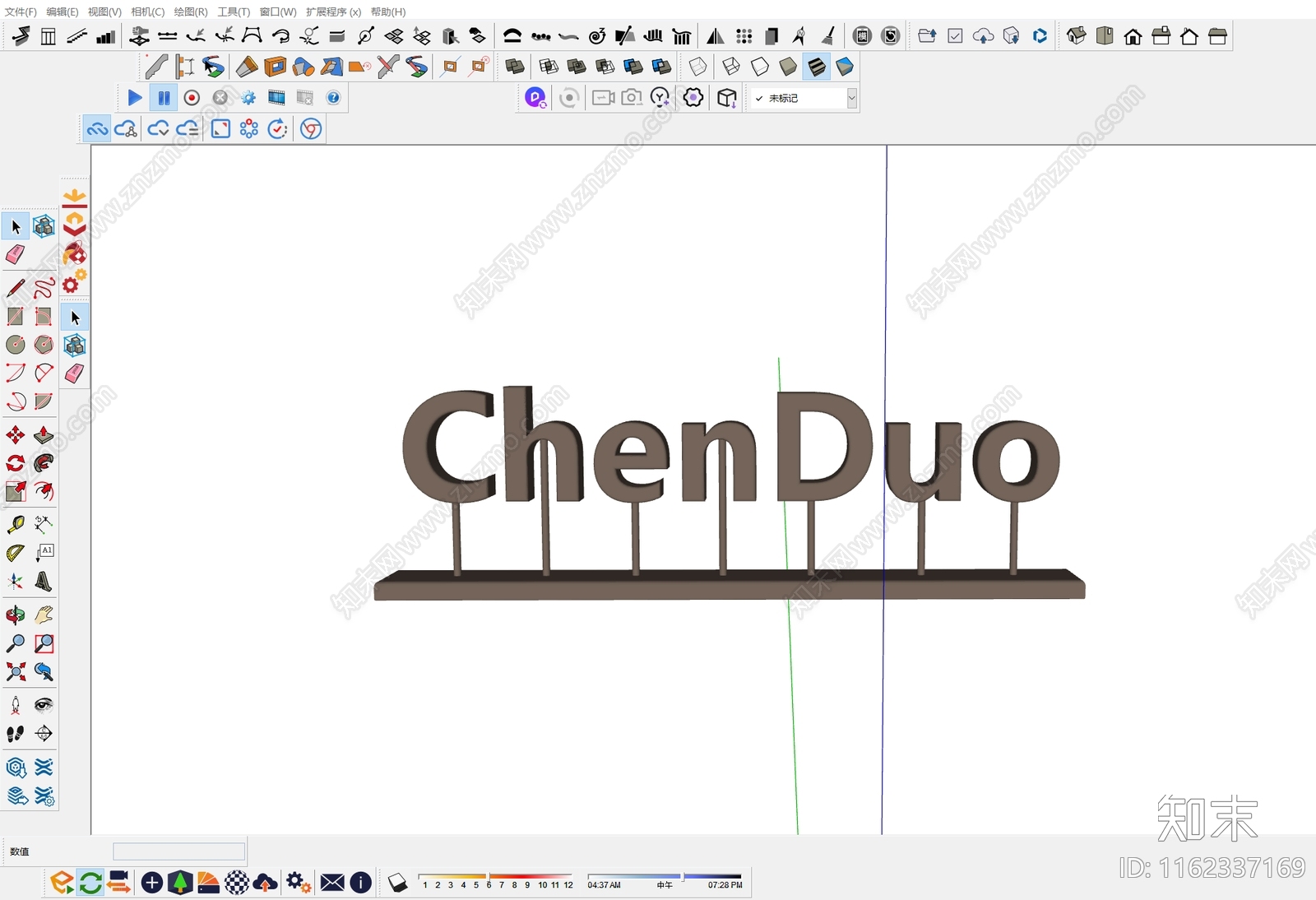This screenshot has height=900, width=1316.
Task: Toggle Shaded With Textures style
Action: pyautogui.click(x=816, y=67)
